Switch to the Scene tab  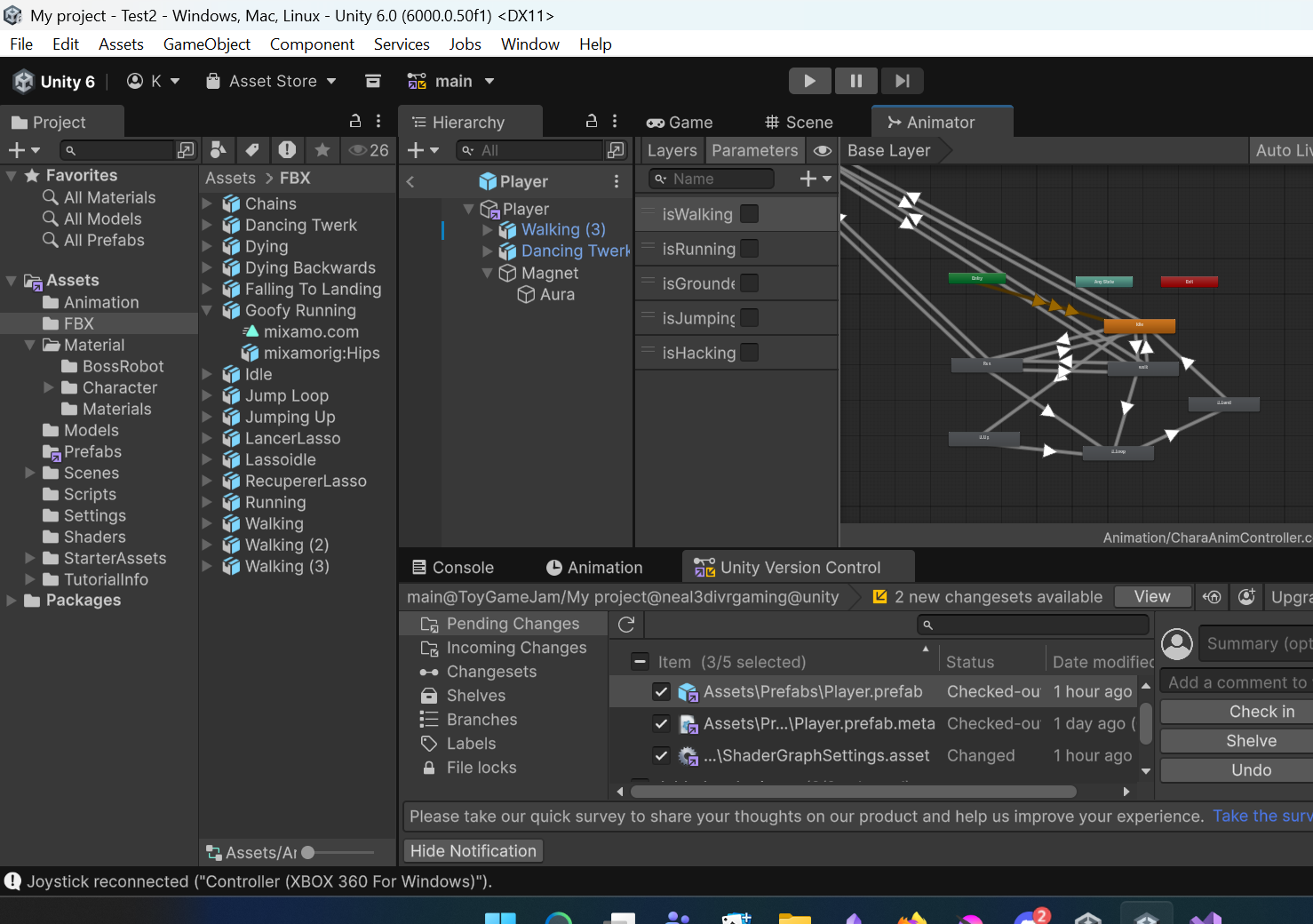pos(799,123)
